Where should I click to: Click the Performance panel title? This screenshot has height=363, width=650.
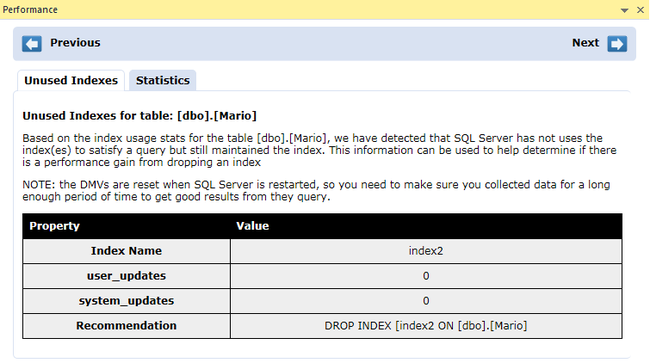30,10
